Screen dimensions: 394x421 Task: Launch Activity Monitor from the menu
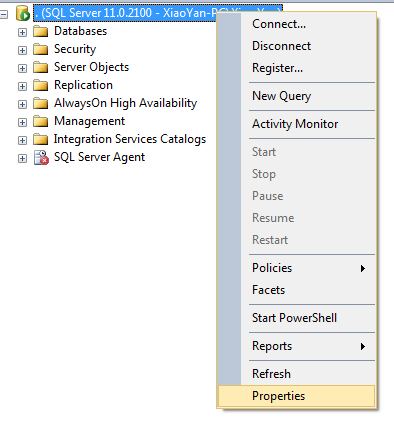296,124
